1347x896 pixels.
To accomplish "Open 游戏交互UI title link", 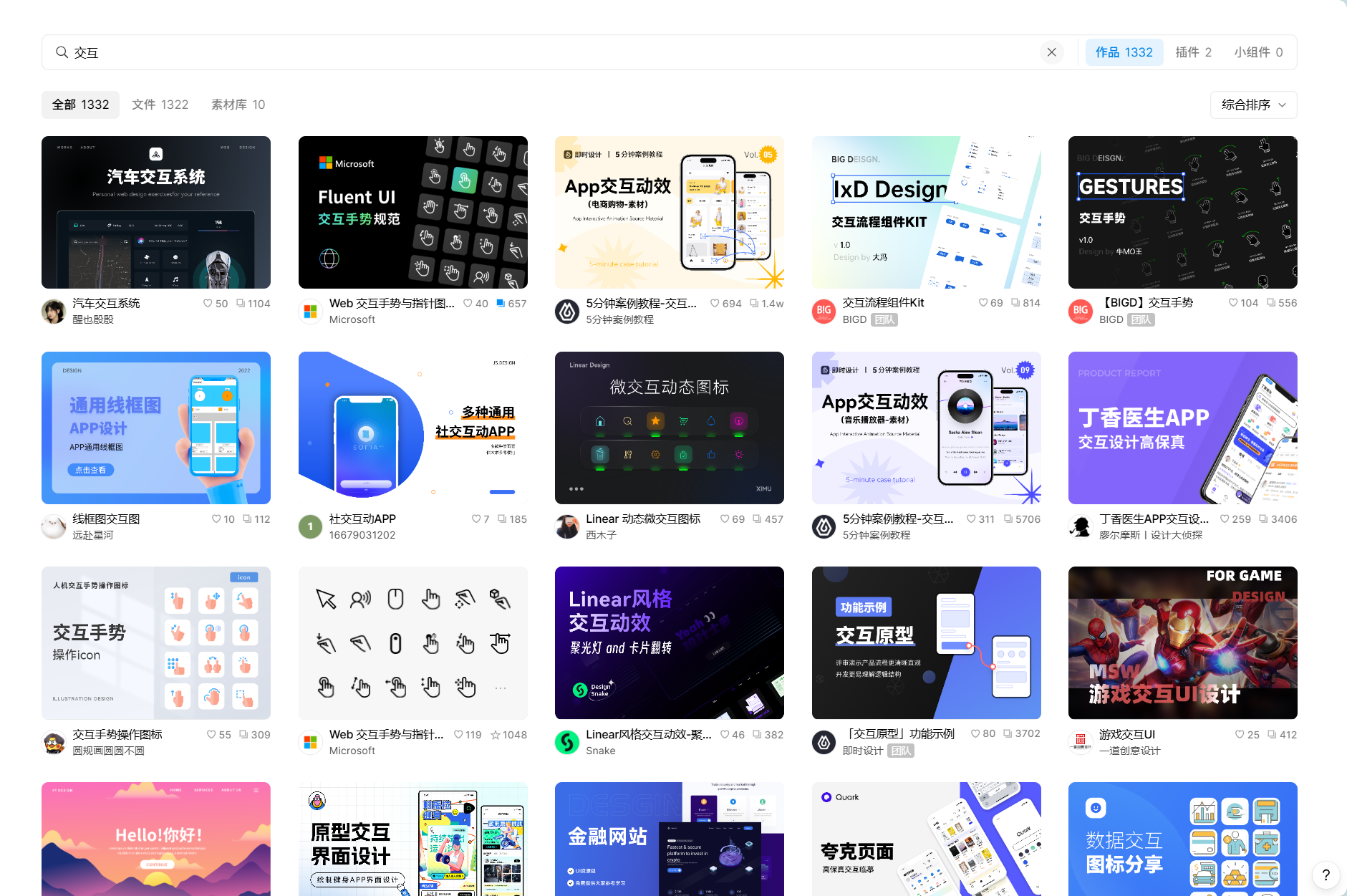I will point(1127,735).
